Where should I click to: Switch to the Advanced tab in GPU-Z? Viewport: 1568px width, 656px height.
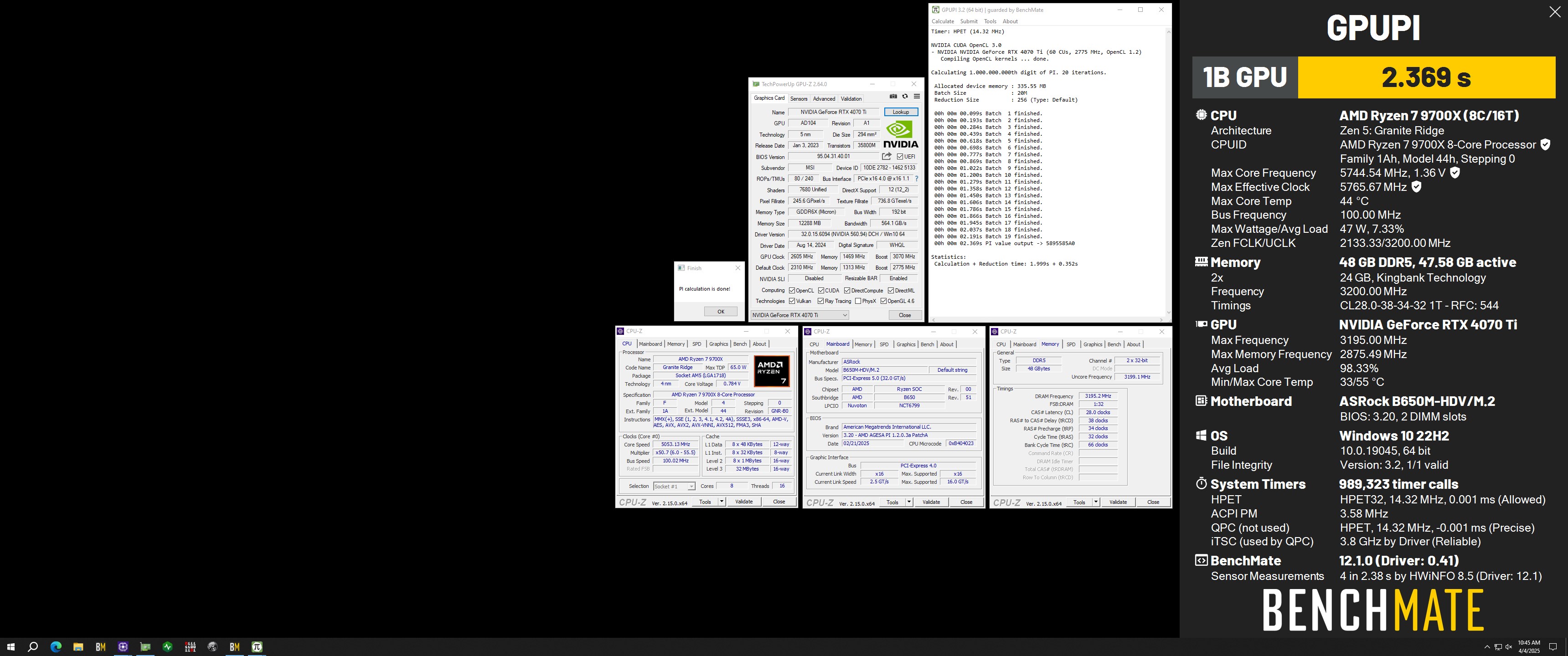[x=824, y=98]
